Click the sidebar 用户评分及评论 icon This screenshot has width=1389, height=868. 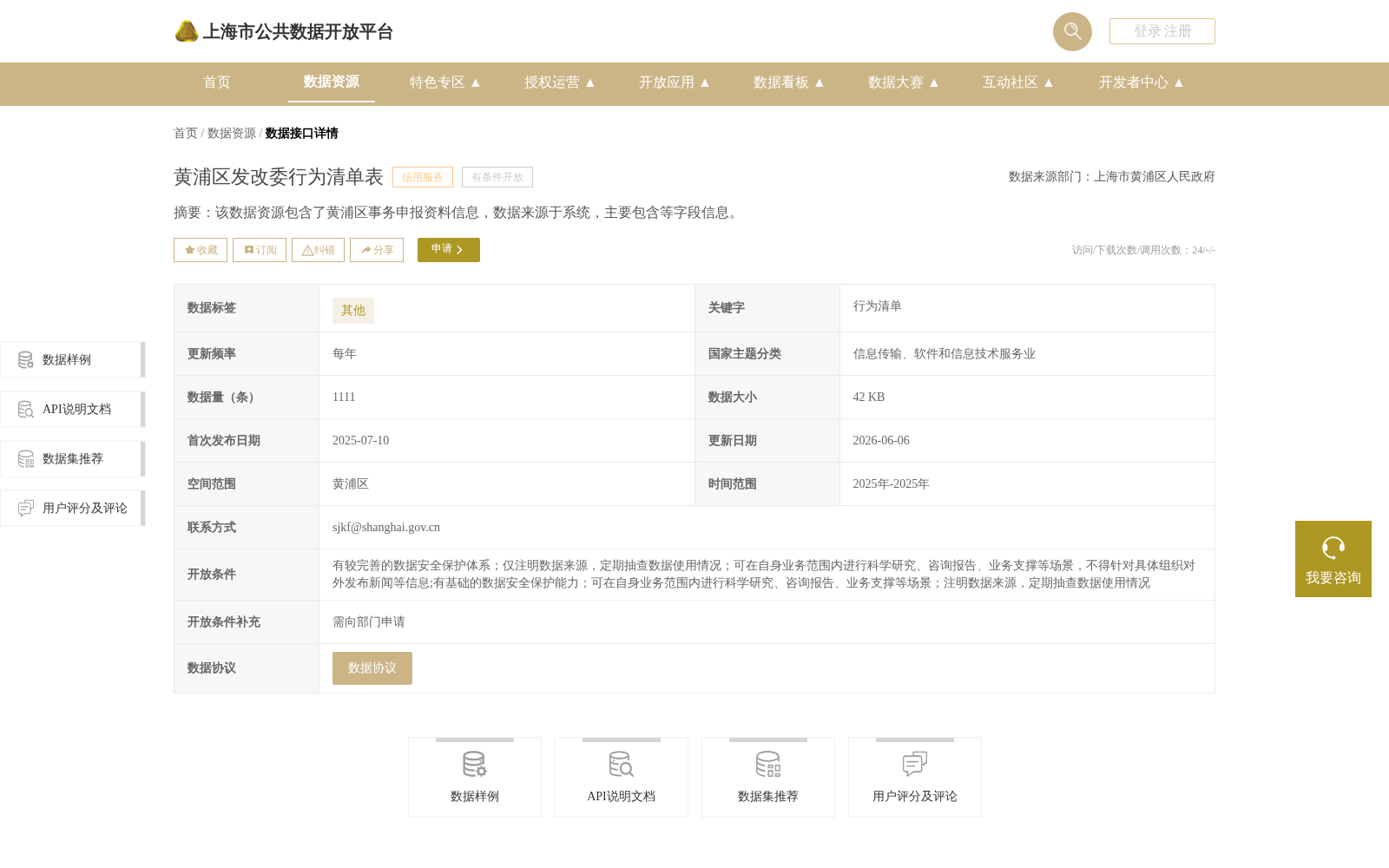pos(26,508)
